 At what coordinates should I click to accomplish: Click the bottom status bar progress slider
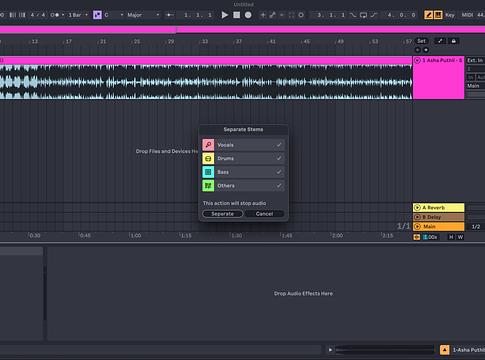(x=385, y=350)
